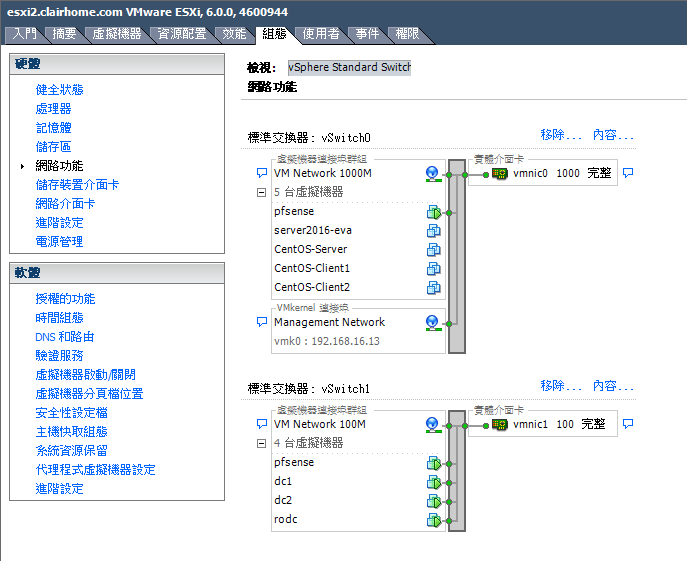Click the powered-on VM icon next to rodc
Image resolution: width=687 pixels, height=561 pixels.
[434, 520]
